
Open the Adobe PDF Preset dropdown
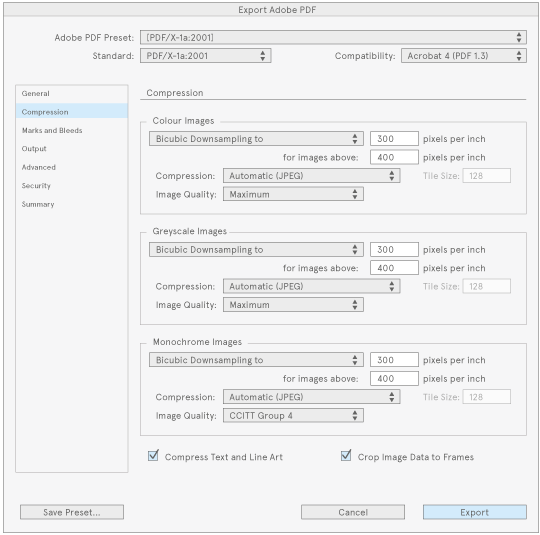[333, 37]
